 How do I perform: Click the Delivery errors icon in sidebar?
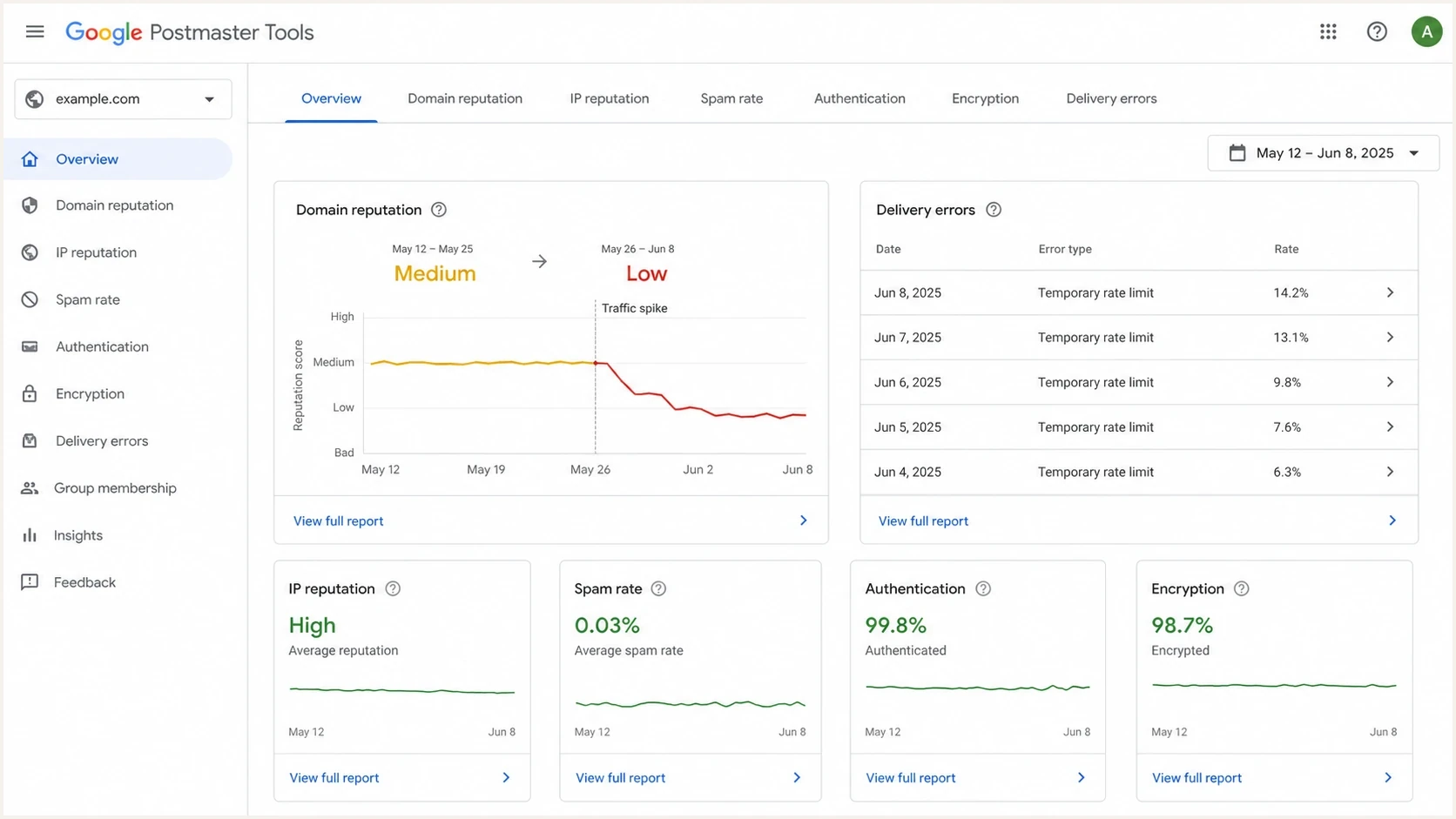[30, 440]
